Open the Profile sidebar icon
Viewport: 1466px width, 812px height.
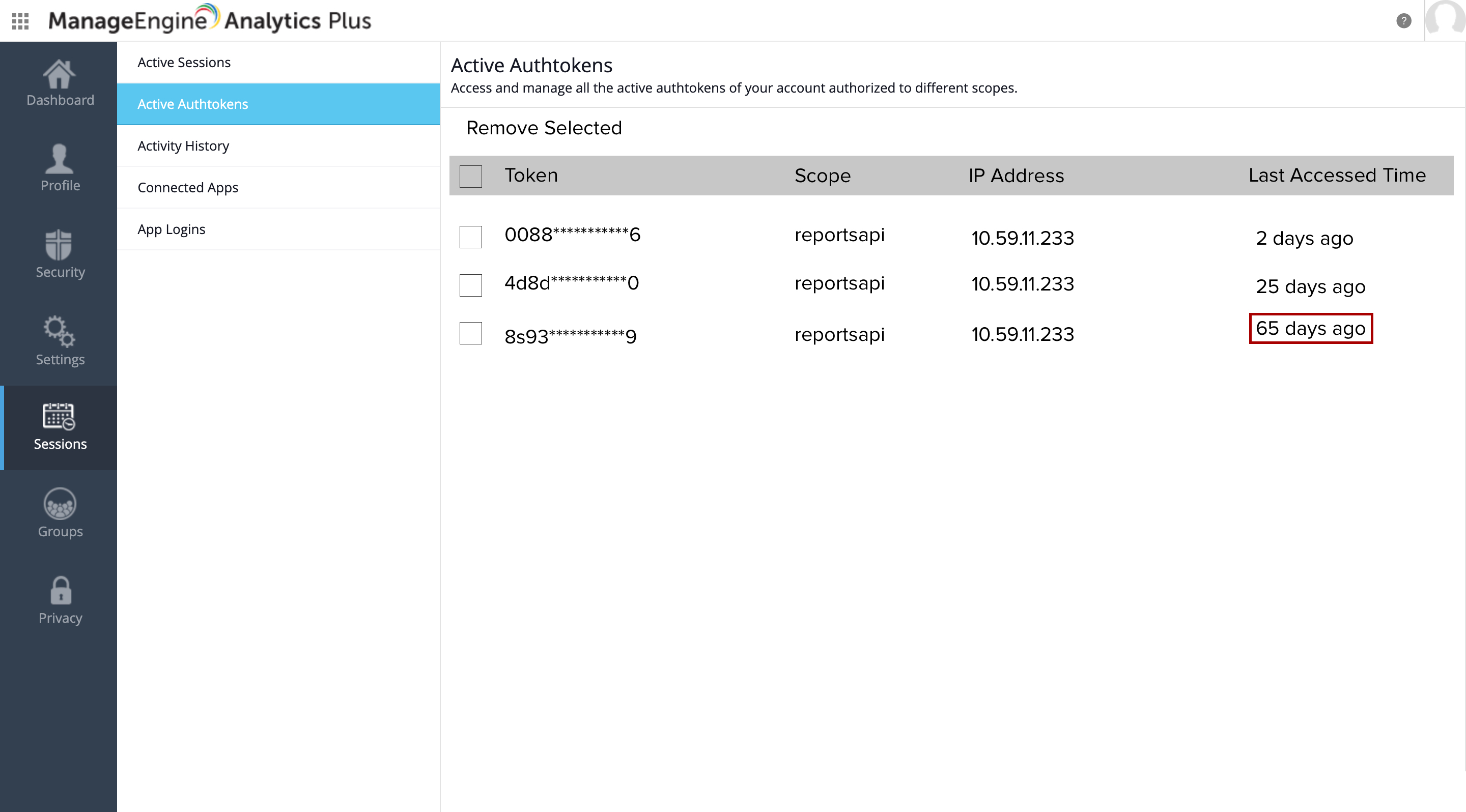[59, 159]
